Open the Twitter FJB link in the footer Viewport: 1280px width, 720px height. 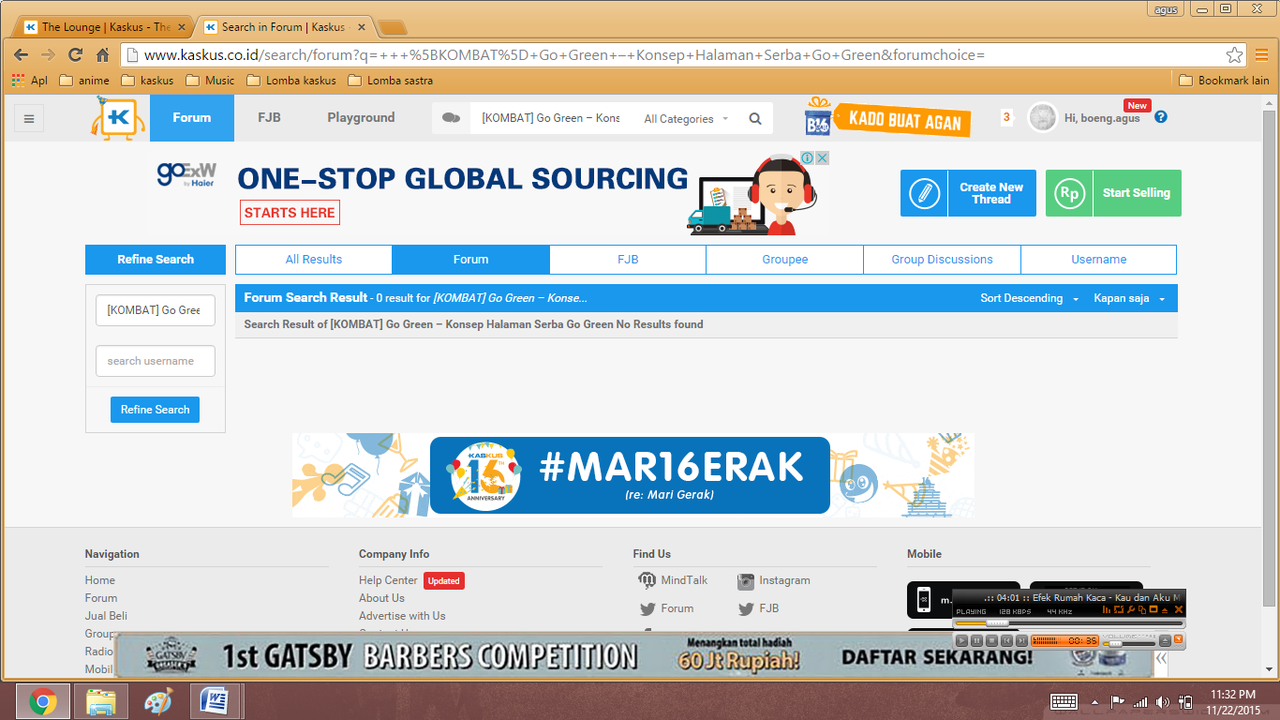pyautogui.click(x=759, y=608)
